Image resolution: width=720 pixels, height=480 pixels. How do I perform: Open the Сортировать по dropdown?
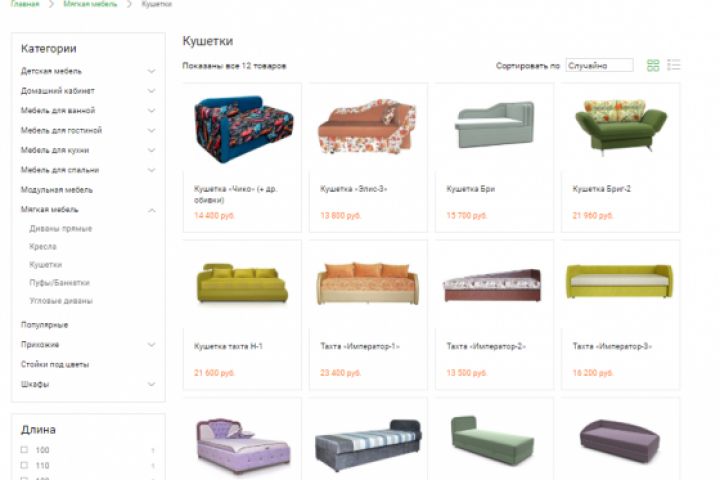tap(599, 65)
